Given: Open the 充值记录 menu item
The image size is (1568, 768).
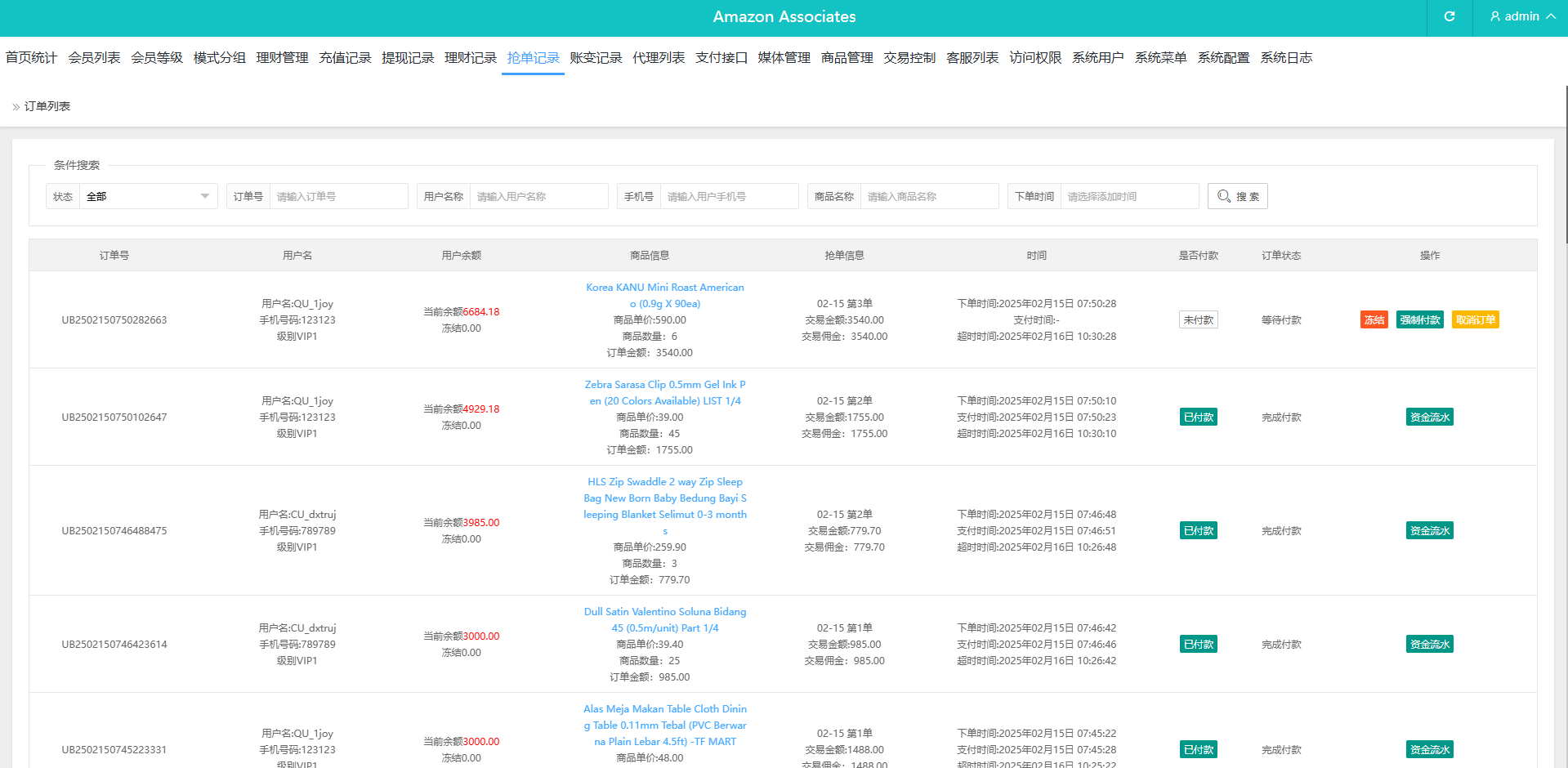Looking at the screenshot, I should point(345,58).
